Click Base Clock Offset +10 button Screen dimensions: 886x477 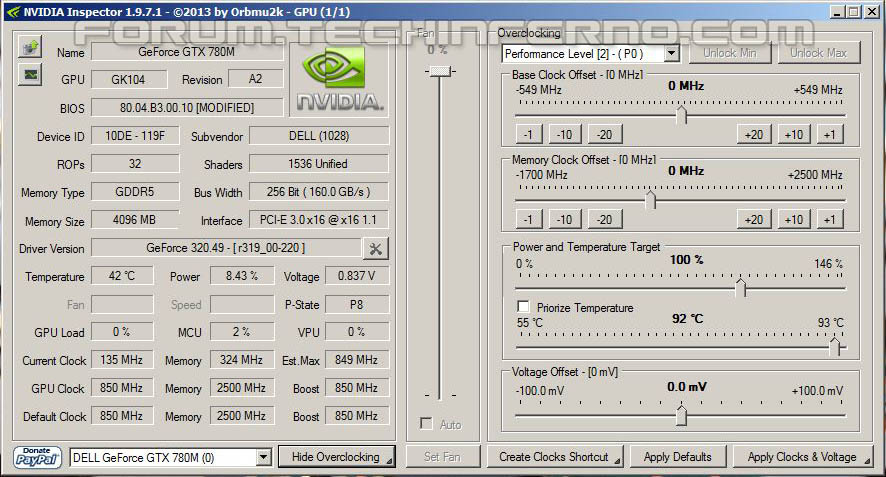pos(794,135)
